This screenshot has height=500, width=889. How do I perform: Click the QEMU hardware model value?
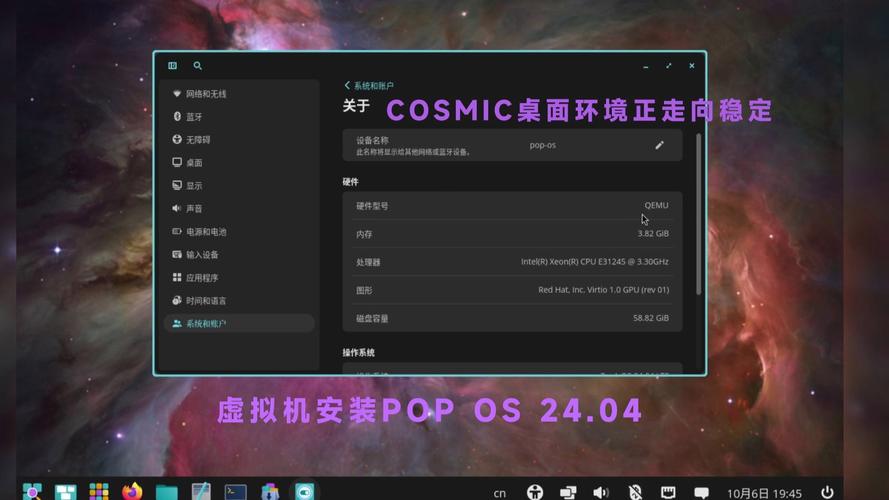656,205
